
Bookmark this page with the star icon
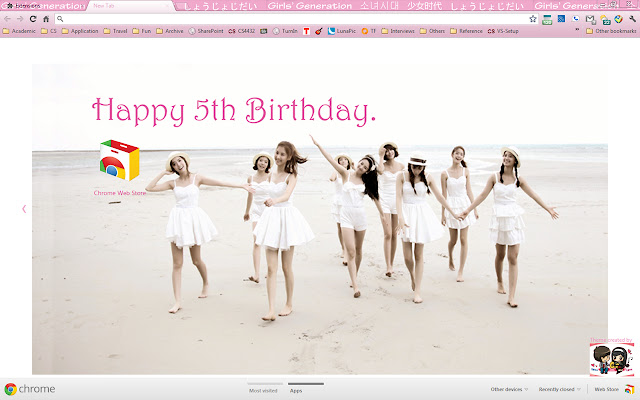coord(533,19)
